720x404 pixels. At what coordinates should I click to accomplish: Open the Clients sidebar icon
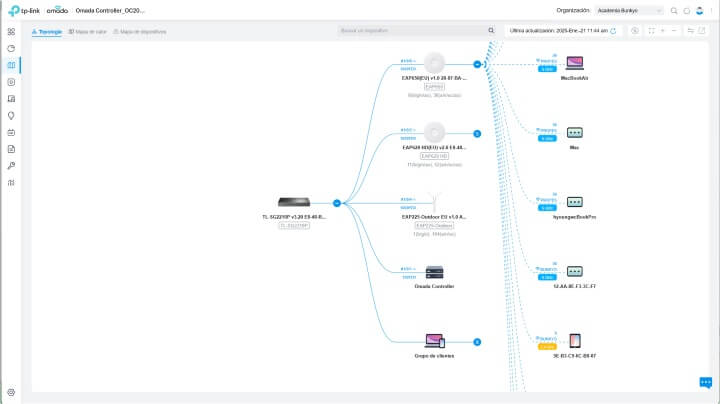[x=11, y=99]
